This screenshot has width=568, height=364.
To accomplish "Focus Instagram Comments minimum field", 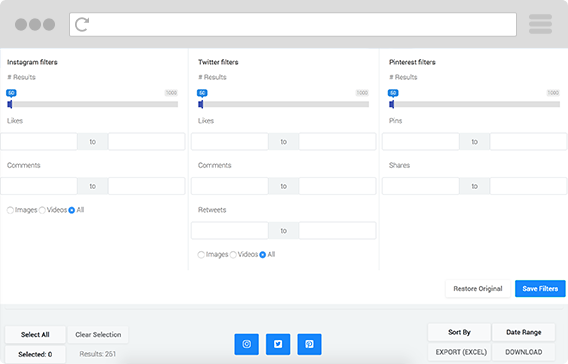I will (39, 186).
